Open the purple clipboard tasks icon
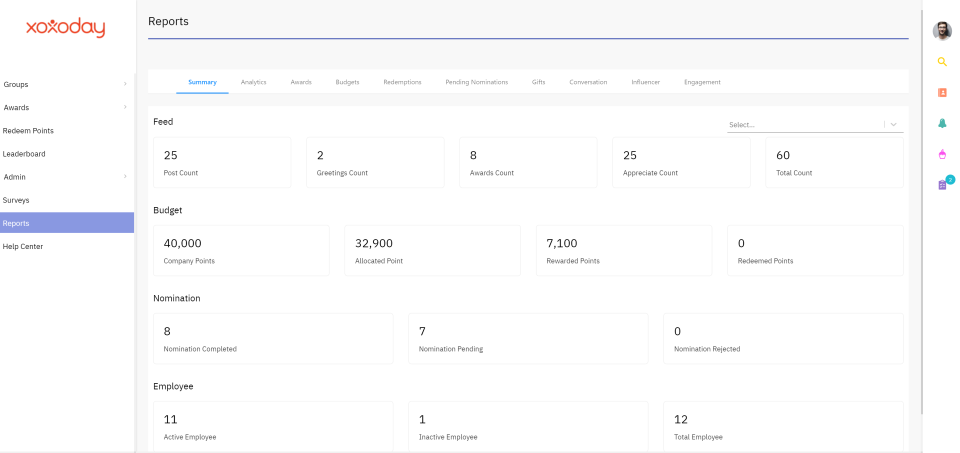The width and height of the screenshot is (960, 453). pyautogui.click(x=942, y=185)
